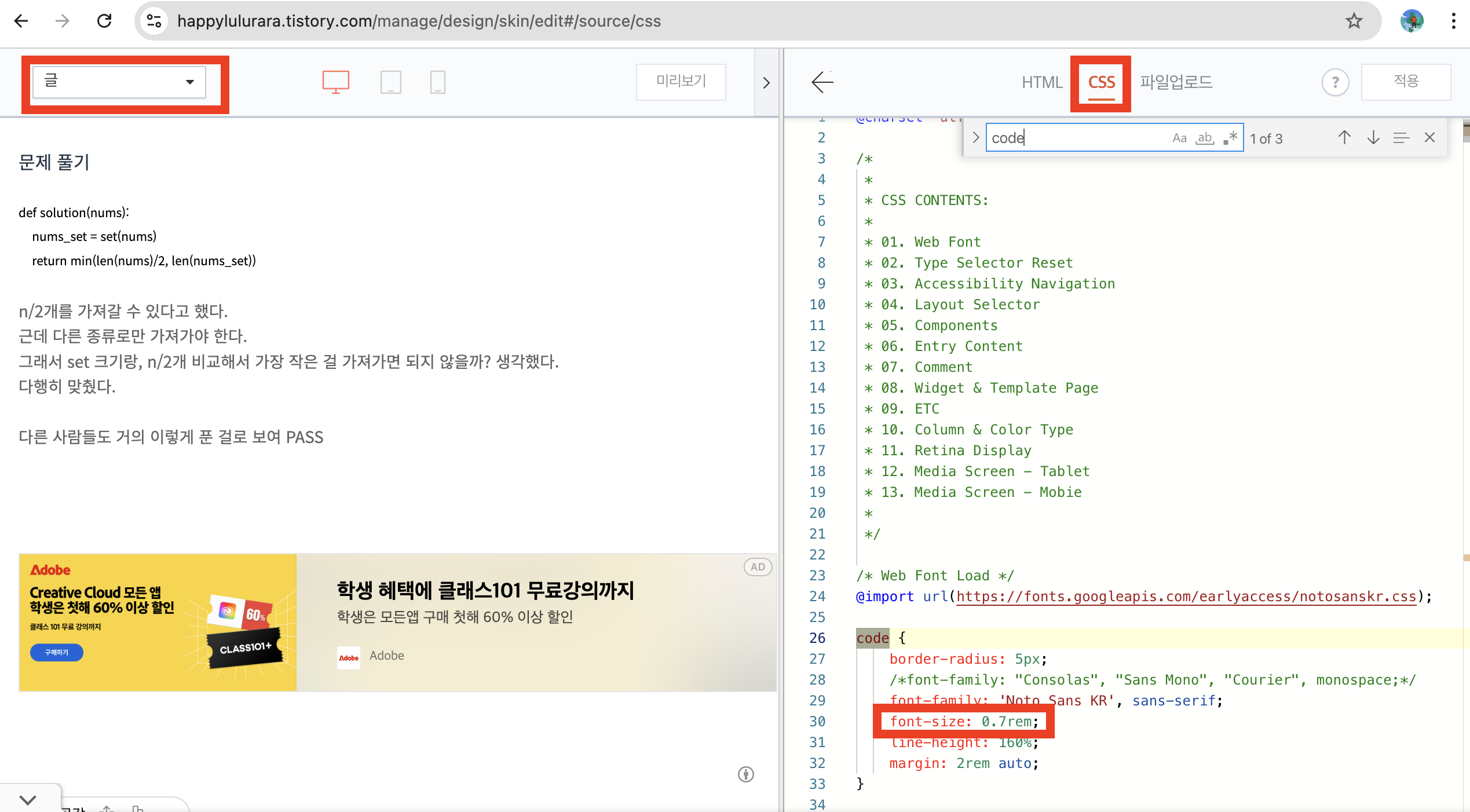Select desktop preview mode icon
This screenshot has width=1470, height=812.
point(335,82)
